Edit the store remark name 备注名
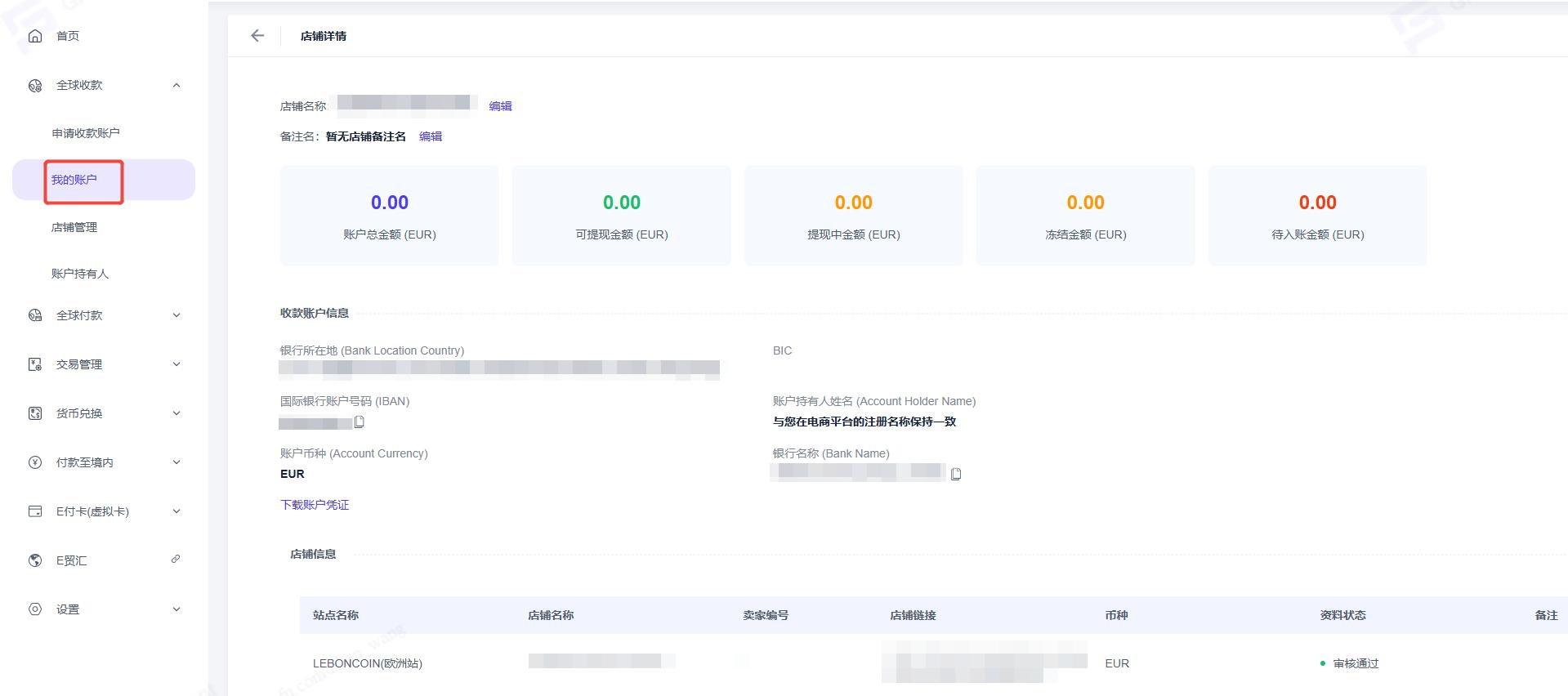This screenshot has height=696, width=1568. pyautogui.click(x=431, y=136)
